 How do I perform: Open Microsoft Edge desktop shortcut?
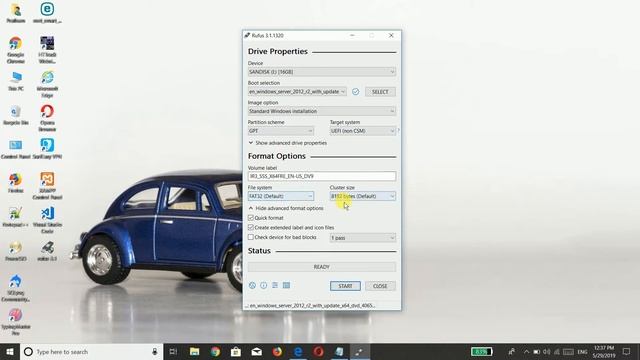[47, 84]
